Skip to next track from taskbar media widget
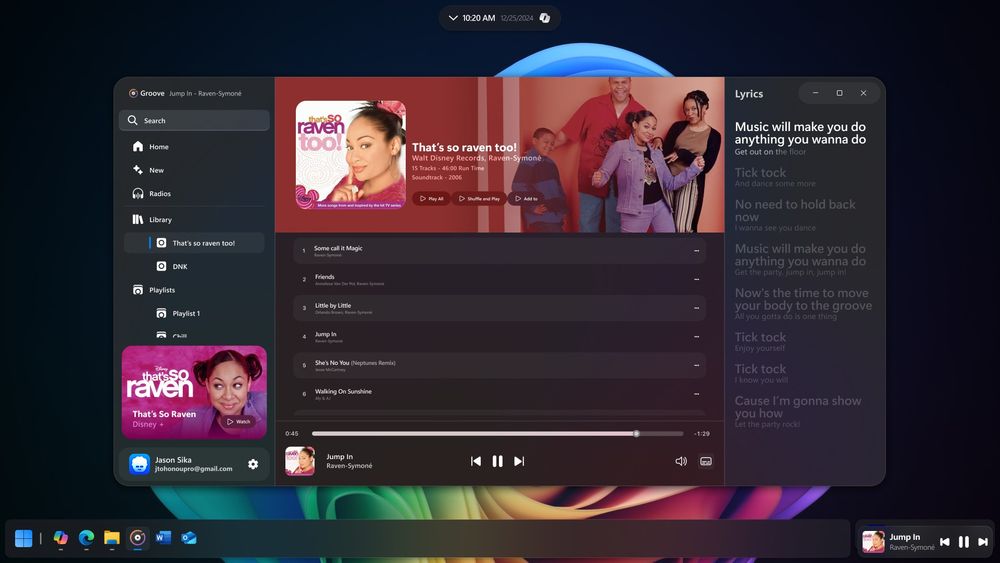Viewport: 1000px width, 563px height. coord(983,541)
